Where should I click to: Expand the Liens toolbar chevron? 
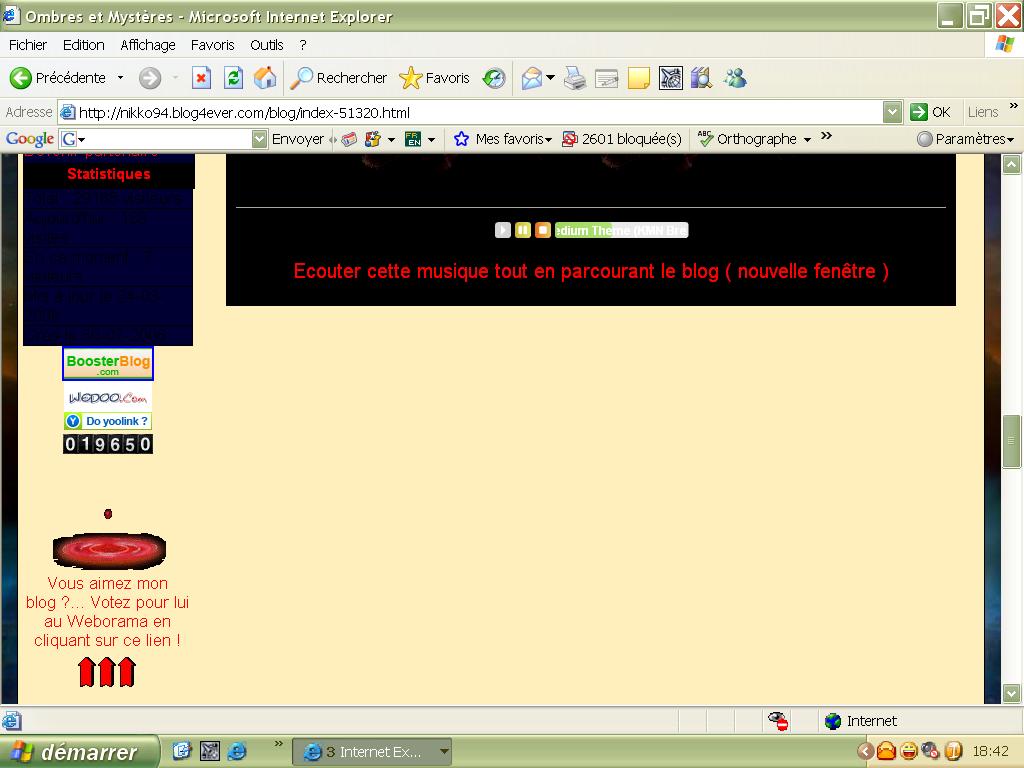coord(1014,106)
